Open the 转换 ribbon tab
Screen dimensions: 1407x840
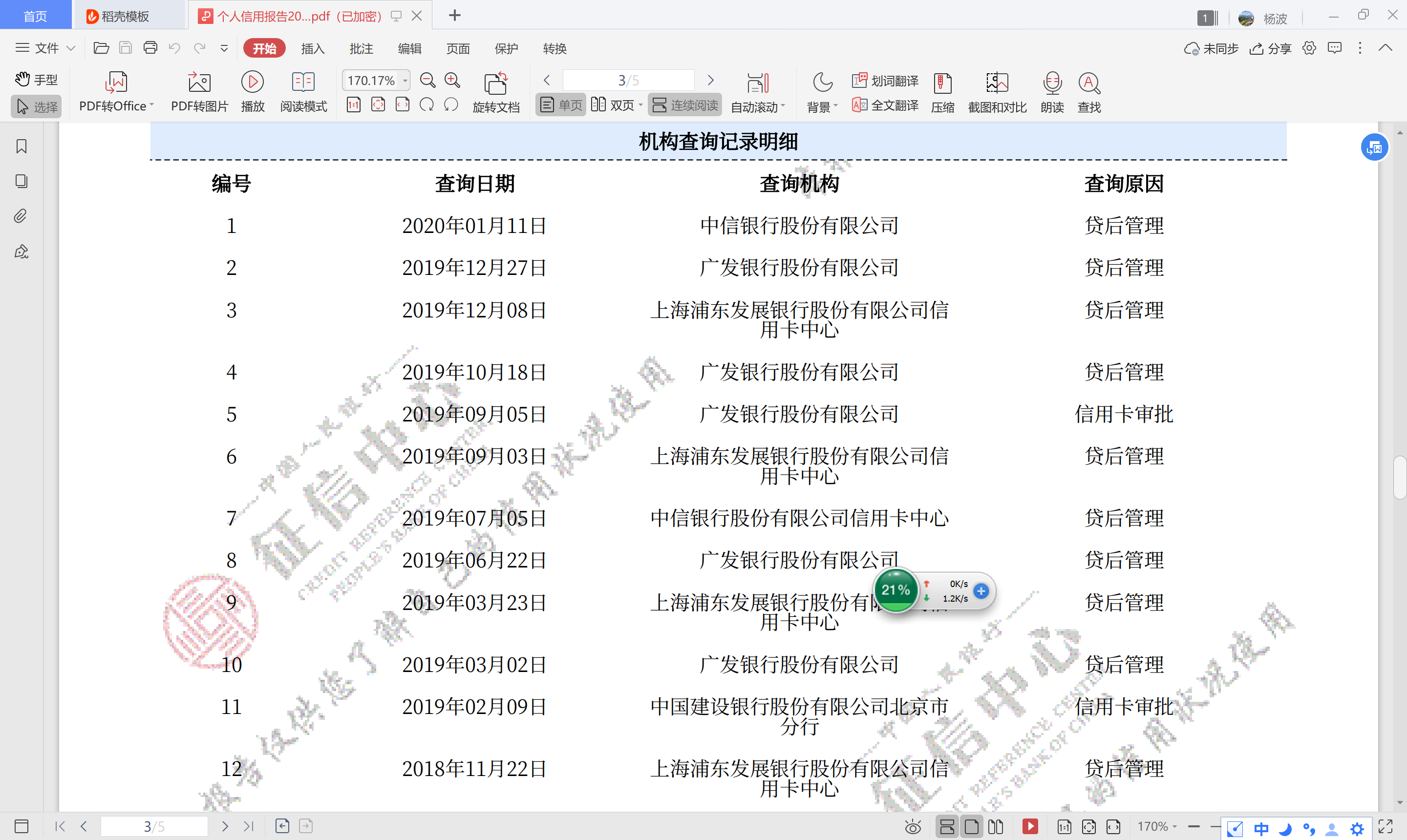(555, 49)
